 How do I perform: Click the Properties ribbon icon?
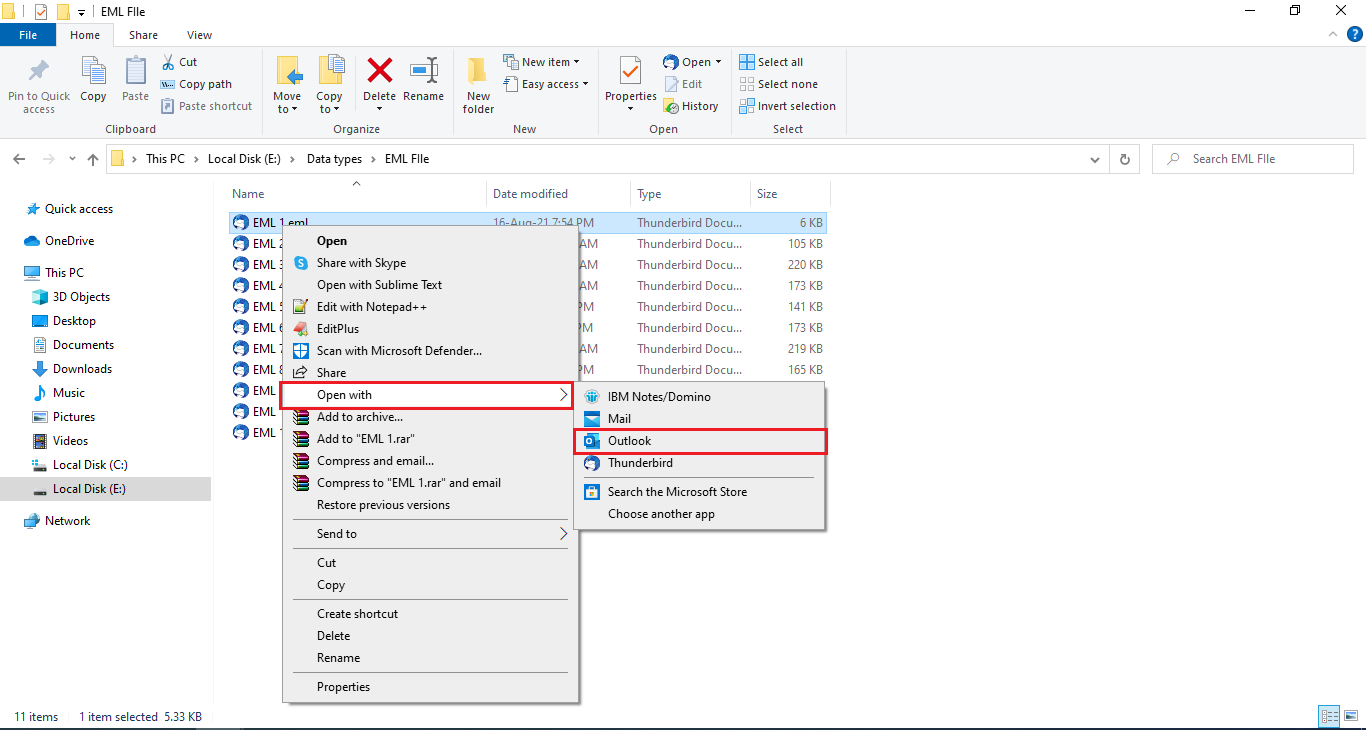coord(631,72)
